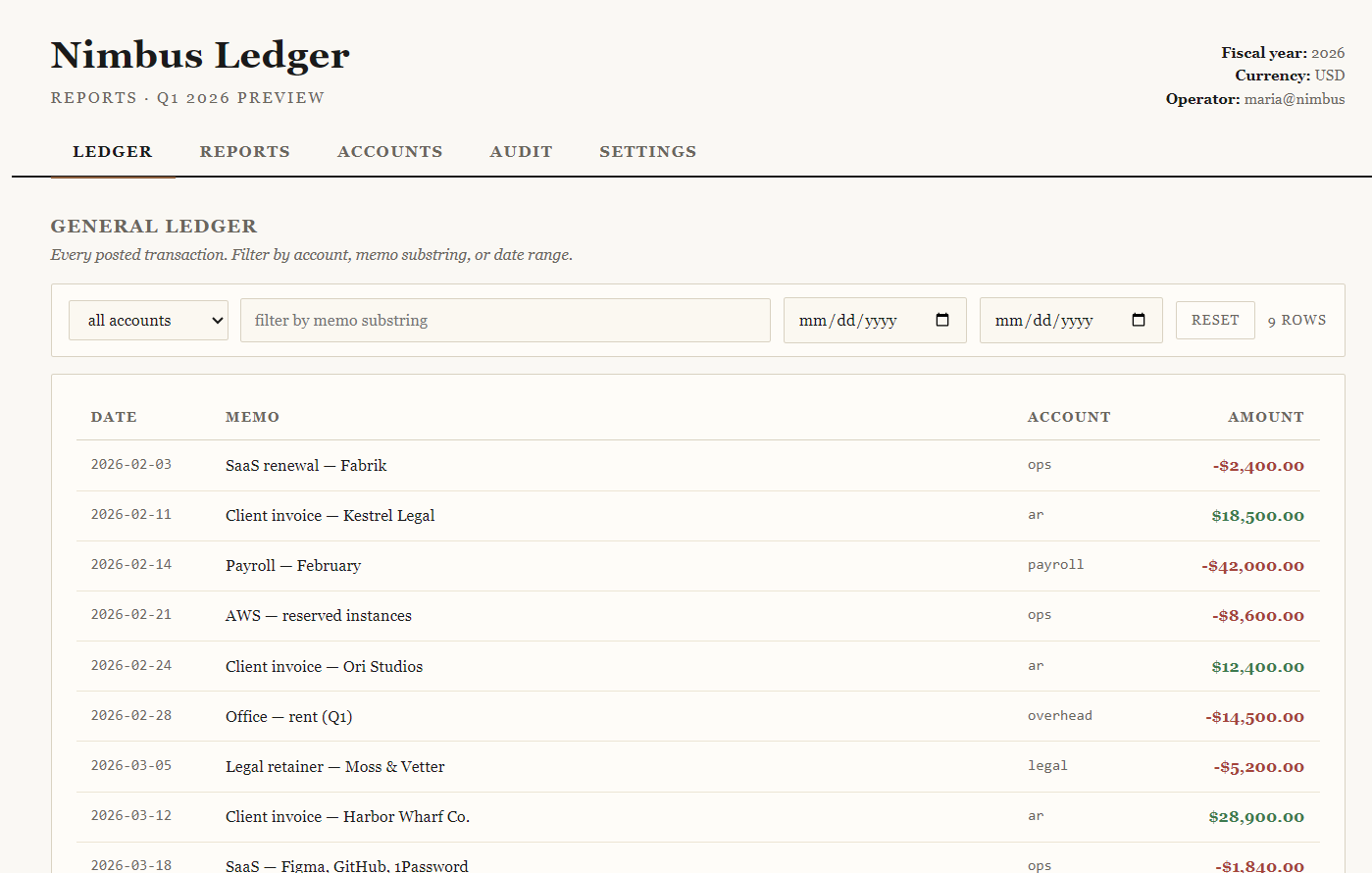Click the MEMO column header

(x=252, y=417)
